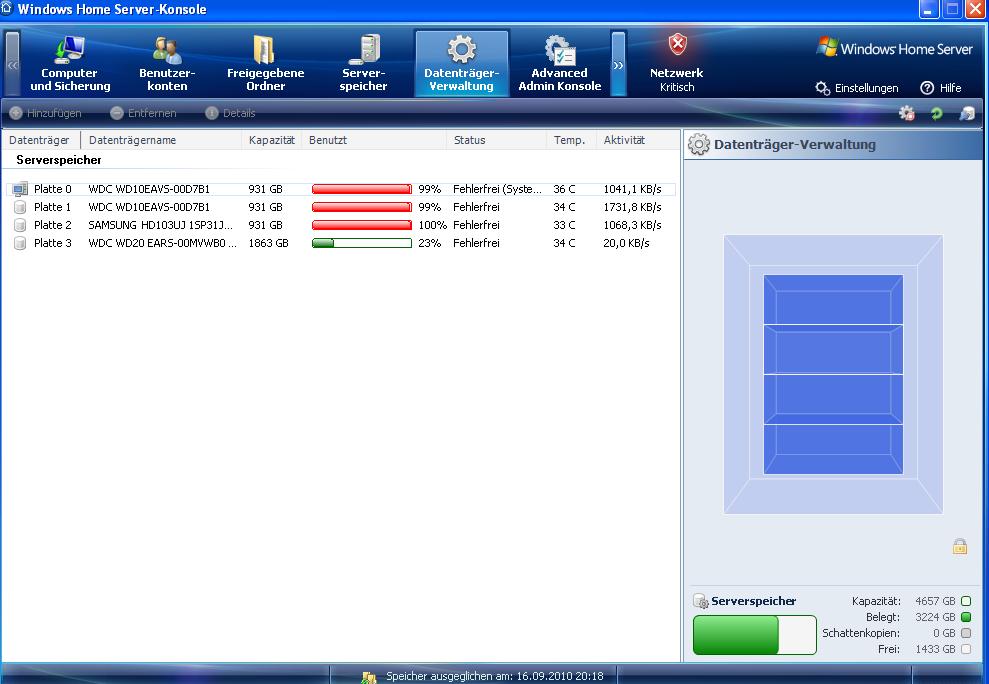Screen dimensions: 989x684
Task: Select the Platte 0 system disk icon
Action: point(20,189)
